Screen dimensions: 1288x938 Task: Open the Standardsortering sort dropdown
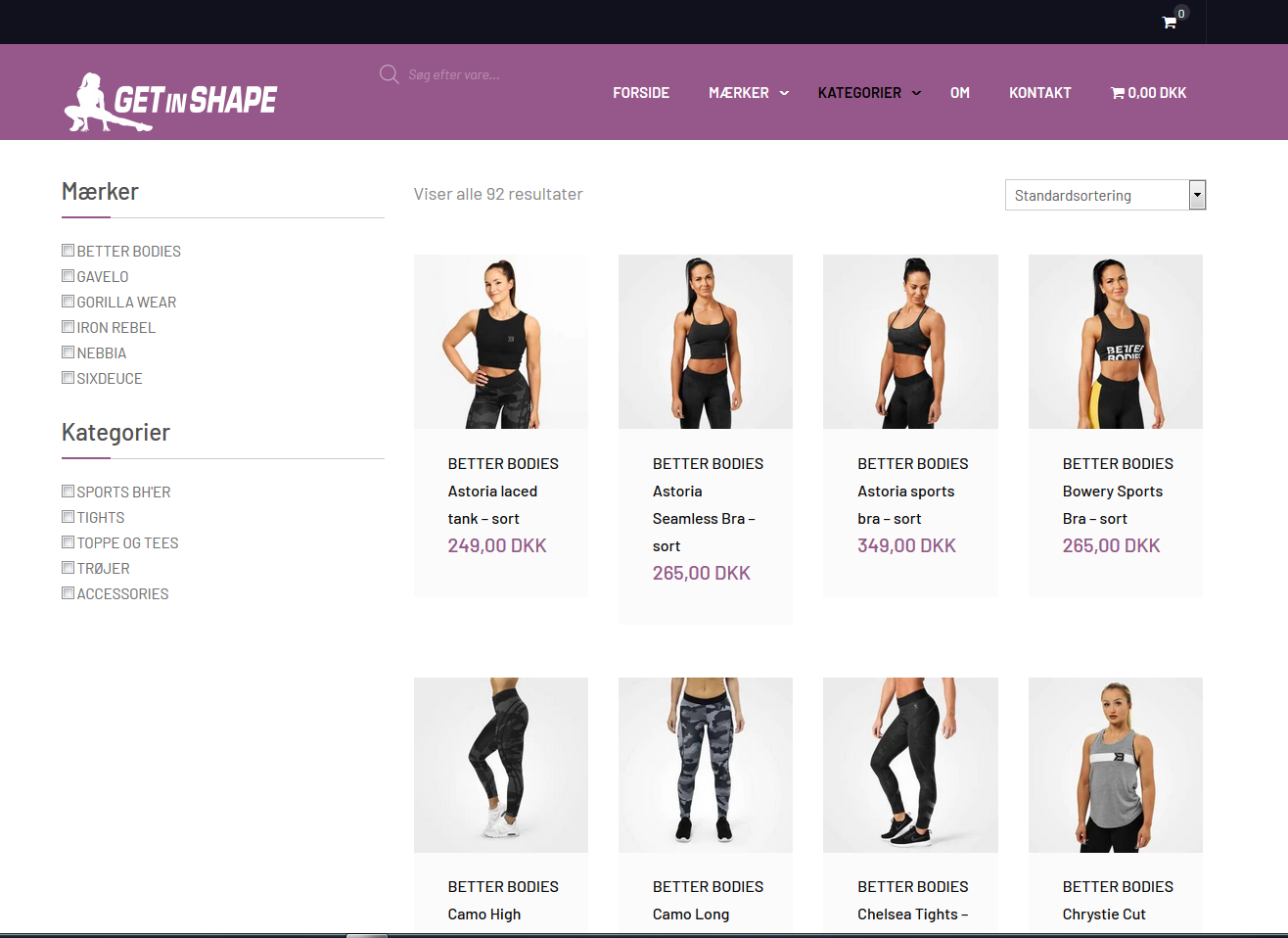point(1105,195)
